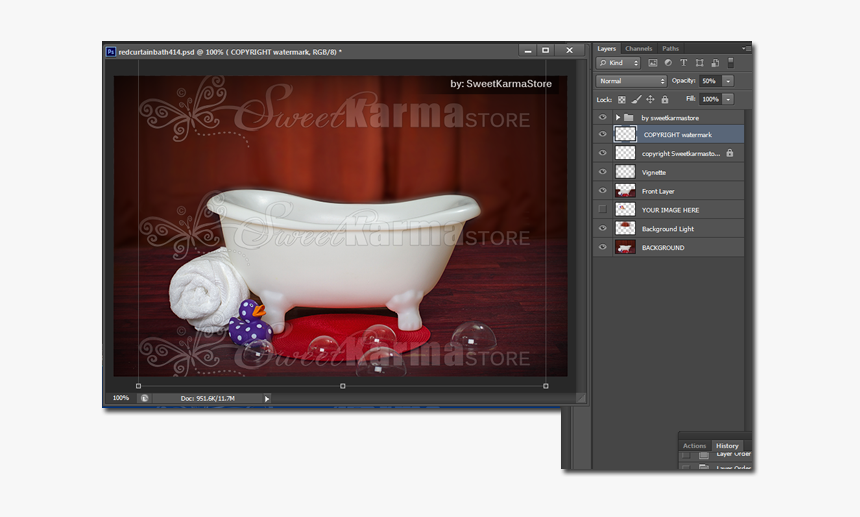Select the copyright Sweetkarmasto layer thumbnail
The height and width of the screenshot is (517, 860).
pyautogui.click(x=625, y=153)
